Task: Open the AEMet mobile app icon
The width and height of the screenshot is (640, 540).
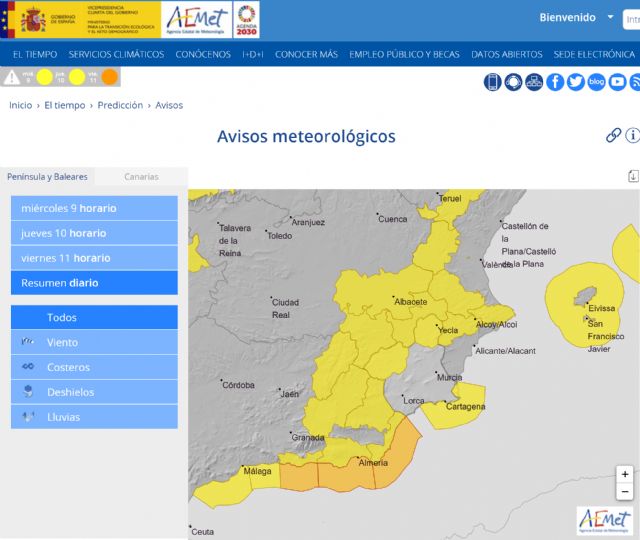Action: click(493, 82)
